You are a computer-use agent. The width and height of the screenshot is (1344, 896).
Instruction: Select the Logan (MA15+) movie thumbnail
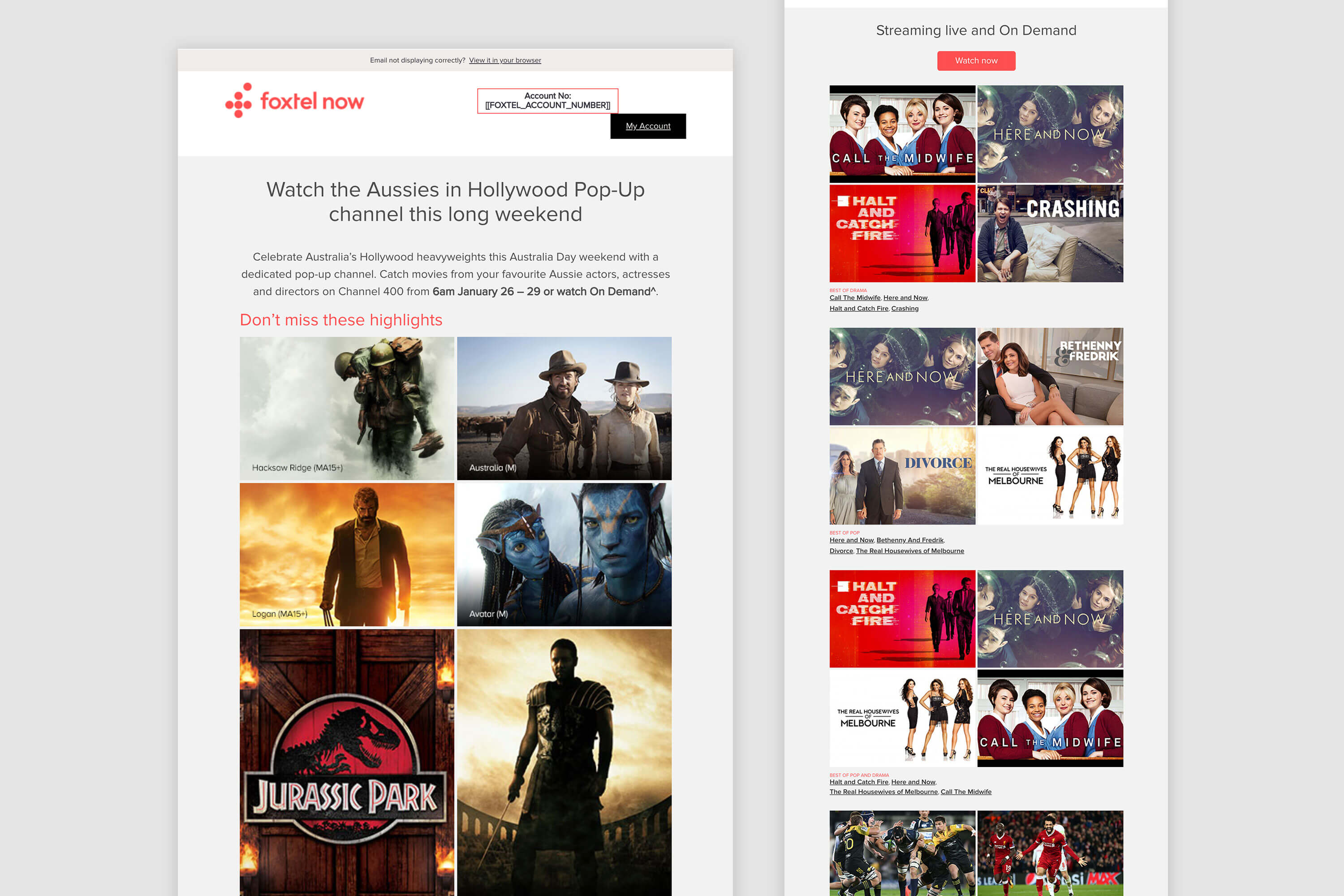347,554
